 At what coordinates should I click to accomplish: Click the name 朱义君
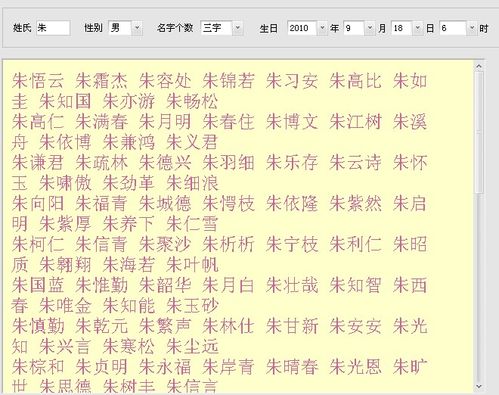coord(192,142)
